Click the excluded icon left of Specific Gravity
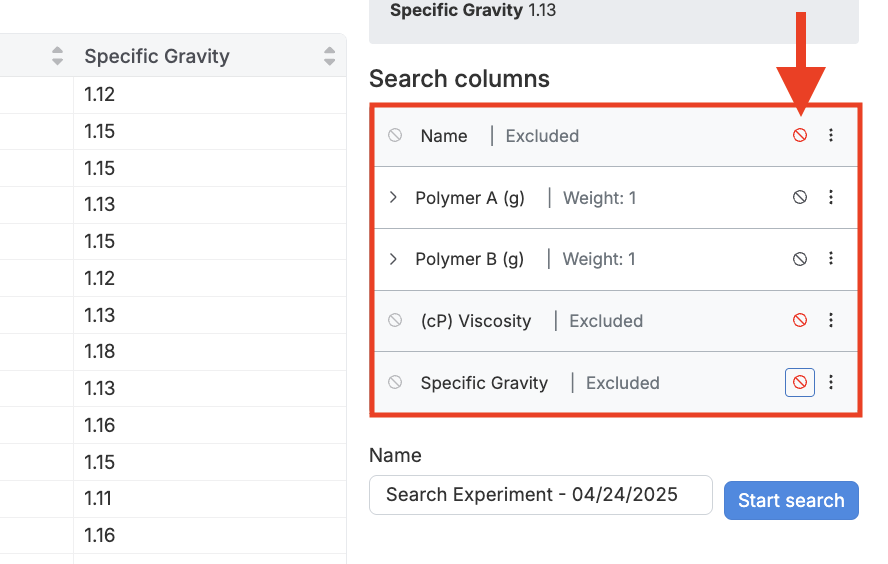 click(395, 382)
